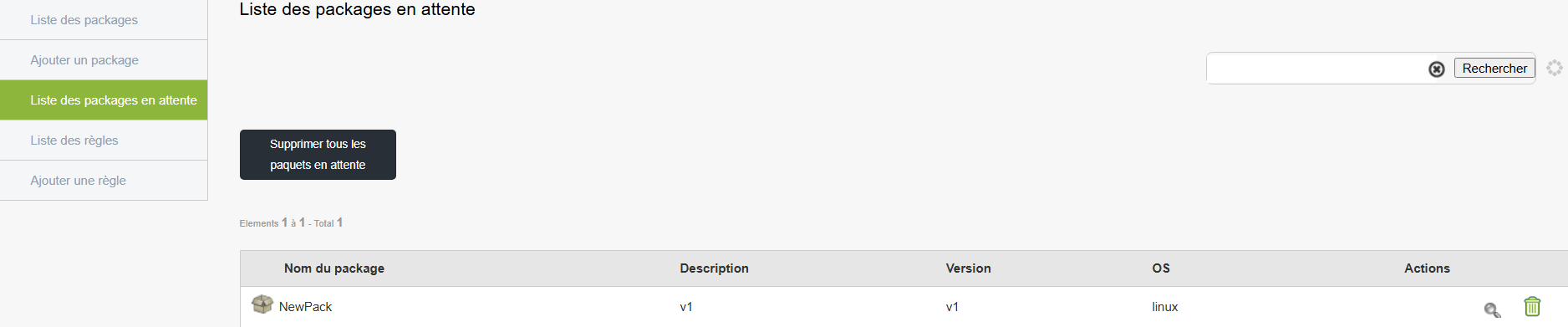This screenshot has width=1568, height=327.
Task: Click the linux OS cell
Action: [1164, 307]
